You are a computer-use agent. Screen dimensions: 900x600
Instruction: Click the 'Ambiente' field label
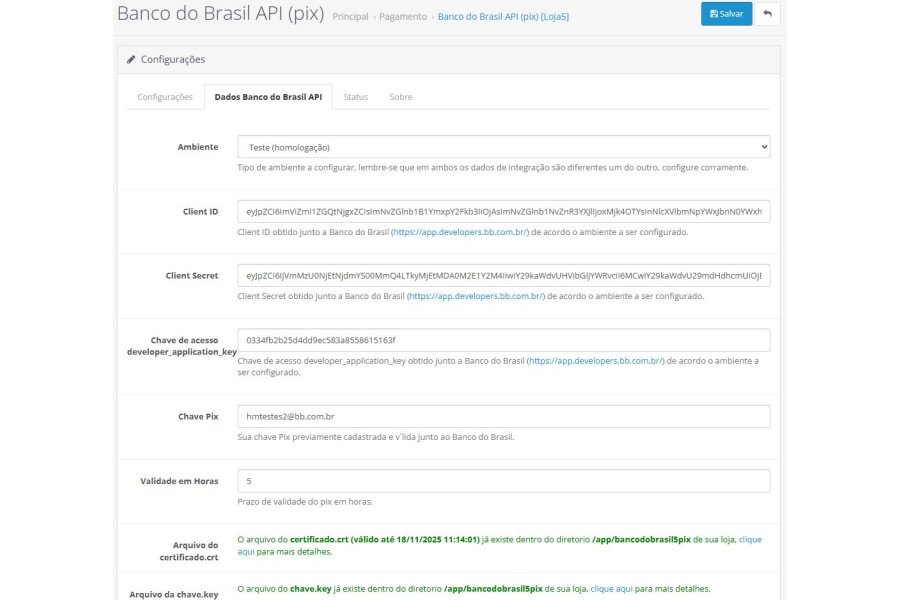[x=197, y=147]
